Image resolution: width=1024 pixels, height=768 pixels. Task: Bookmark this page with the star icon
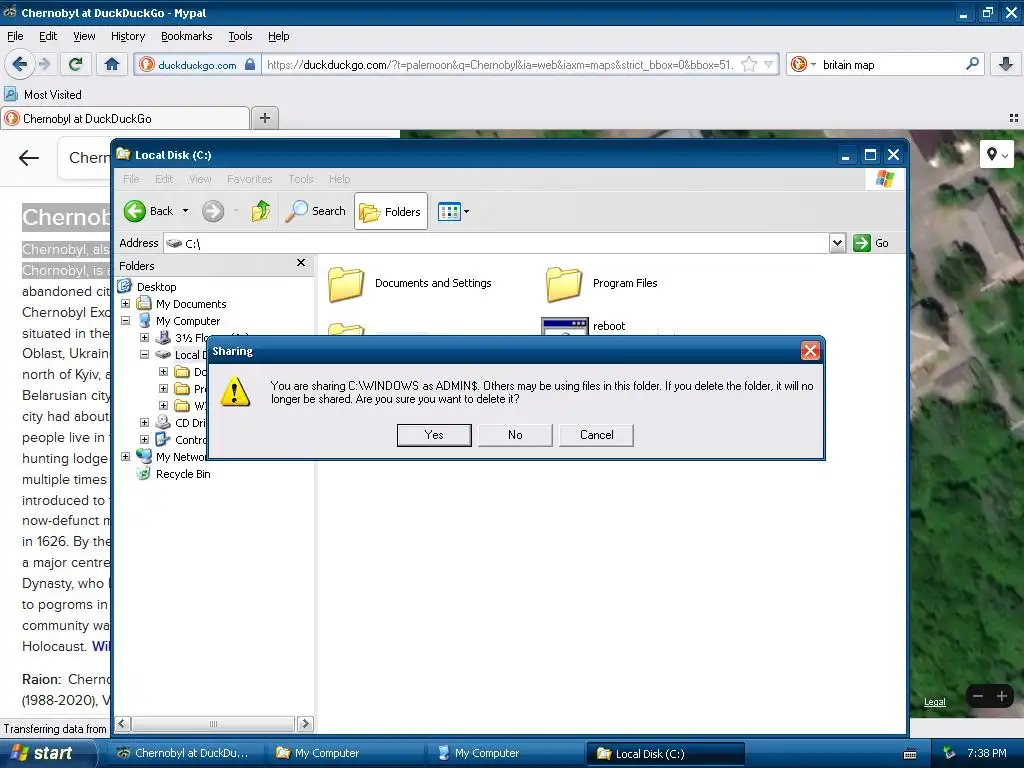click(749, 65)
